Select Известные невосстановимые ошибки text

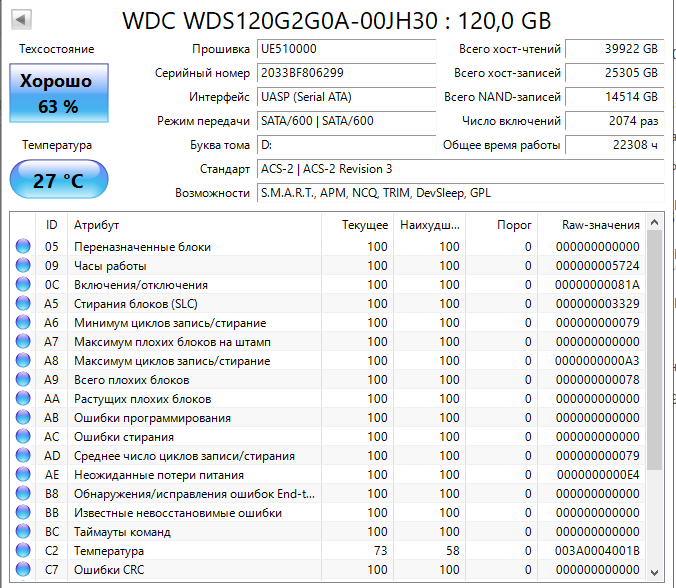coord(178,513)
